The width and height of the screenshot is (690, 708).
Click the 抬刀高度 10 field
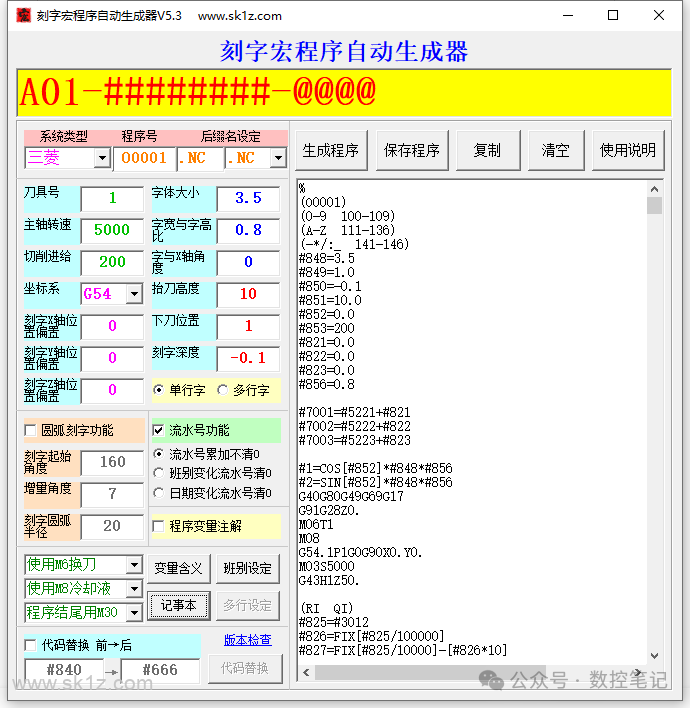[248, 294]
